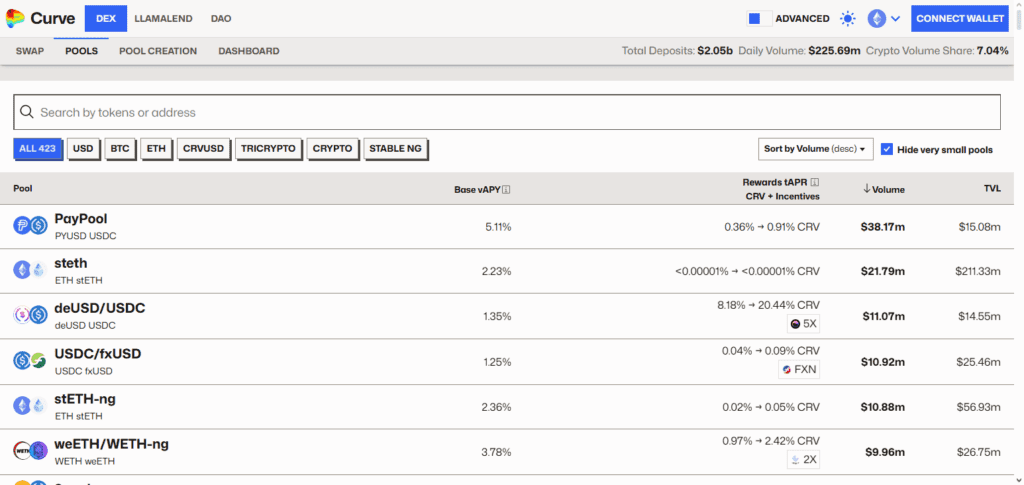The width and height of the screenshot is (1024, 485).
Task: Filter pools by USD
Action: coord(83,149)
